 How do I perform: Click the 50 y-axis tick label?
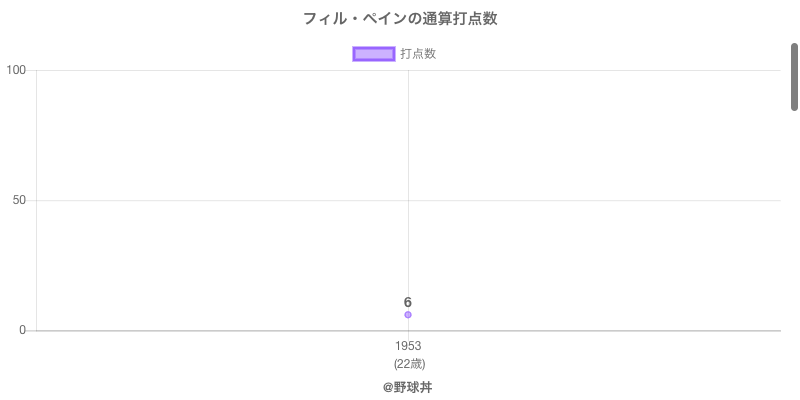pyautogui.click(x=20, y=200)
